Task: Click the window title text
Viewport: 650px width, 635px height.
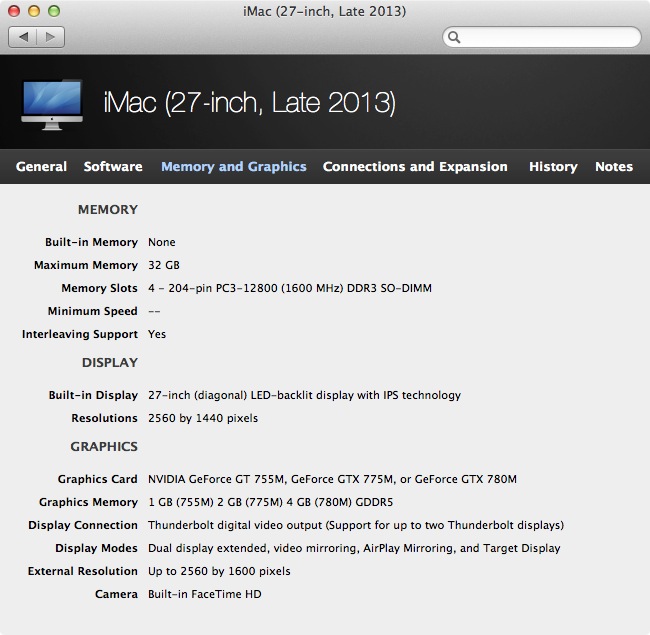Action: click(325, 11)
